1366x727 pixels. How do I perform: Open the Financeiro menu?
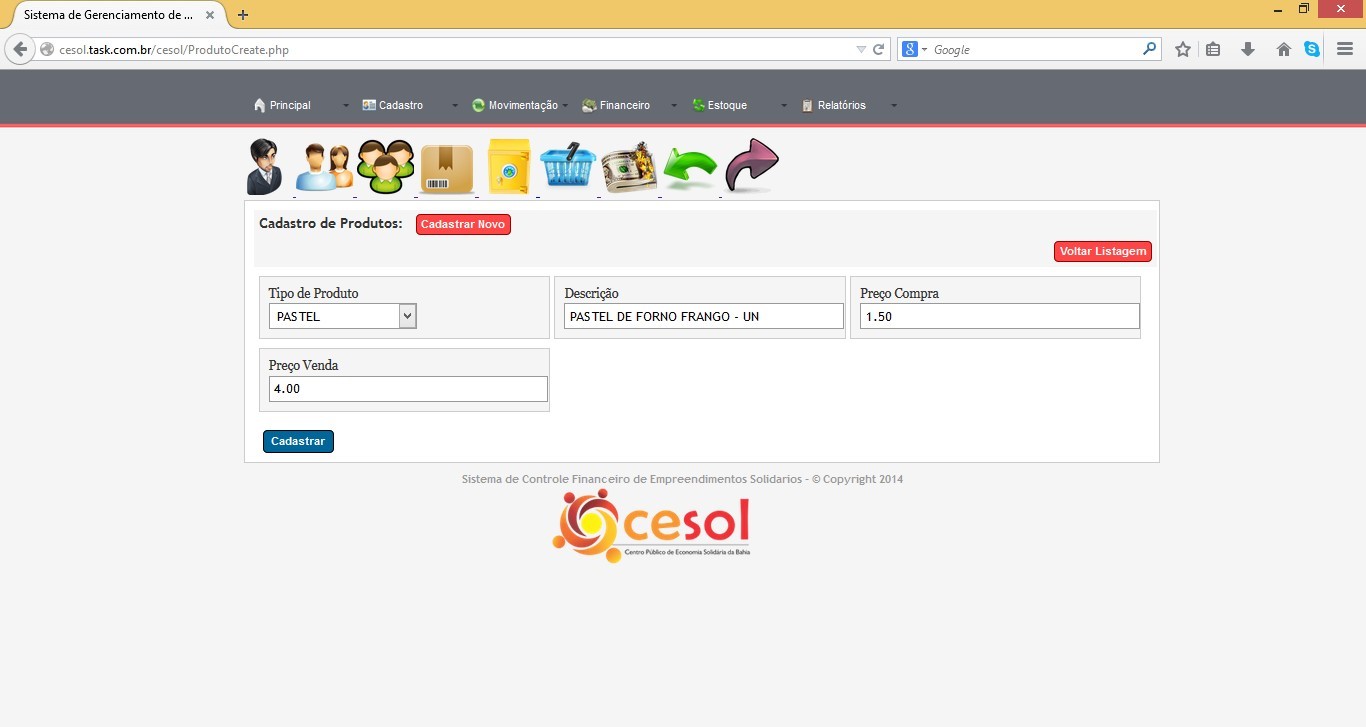coord(624,105)
